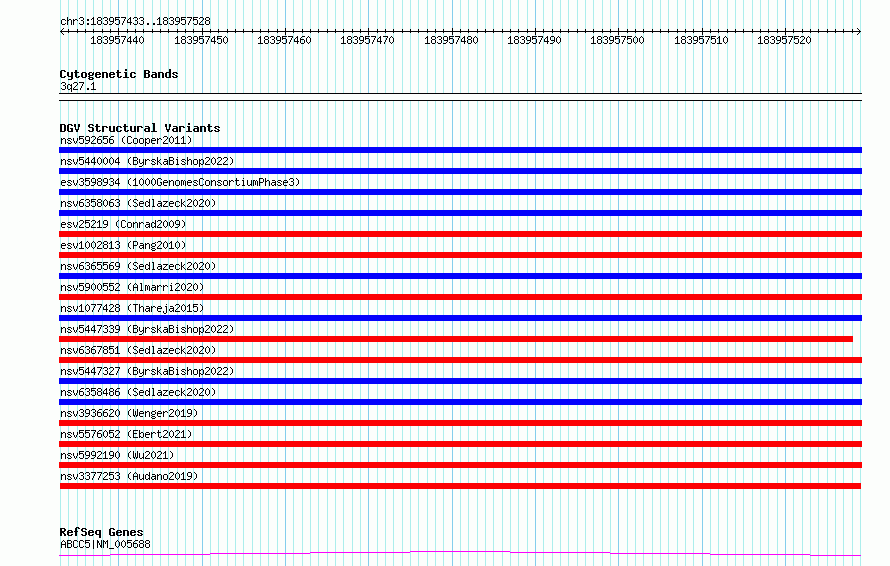
Task: Open nsv5447327 (ByrskaBishop2022) label
Action: click(x=147, y=371)
